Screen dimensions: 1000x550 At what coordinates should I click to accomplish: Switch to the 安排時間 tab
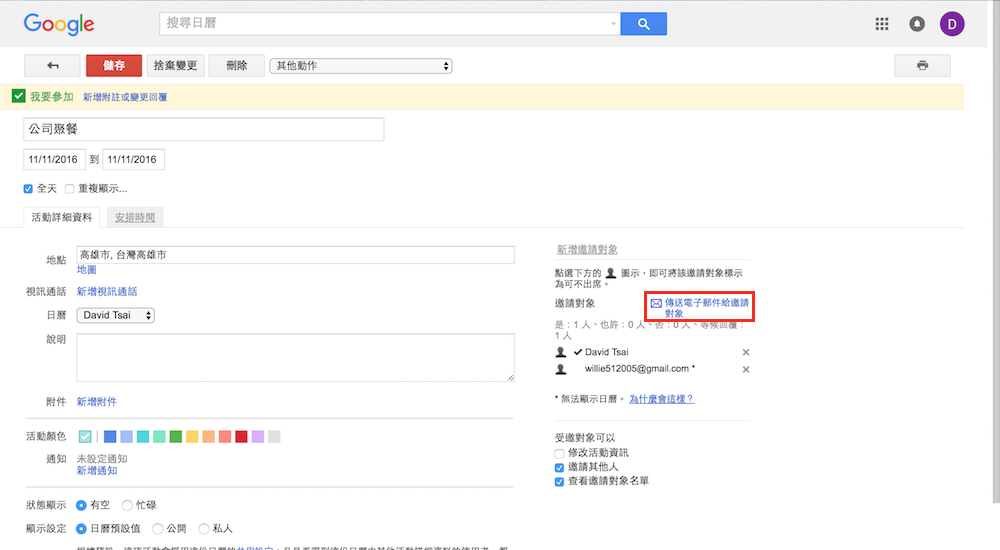coord(135,217)
